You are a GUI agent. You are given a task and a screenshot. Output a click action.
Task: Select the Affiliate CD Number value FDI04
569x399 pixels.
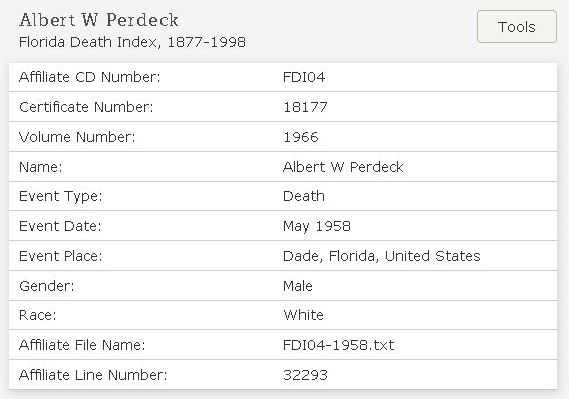point(304,77)
